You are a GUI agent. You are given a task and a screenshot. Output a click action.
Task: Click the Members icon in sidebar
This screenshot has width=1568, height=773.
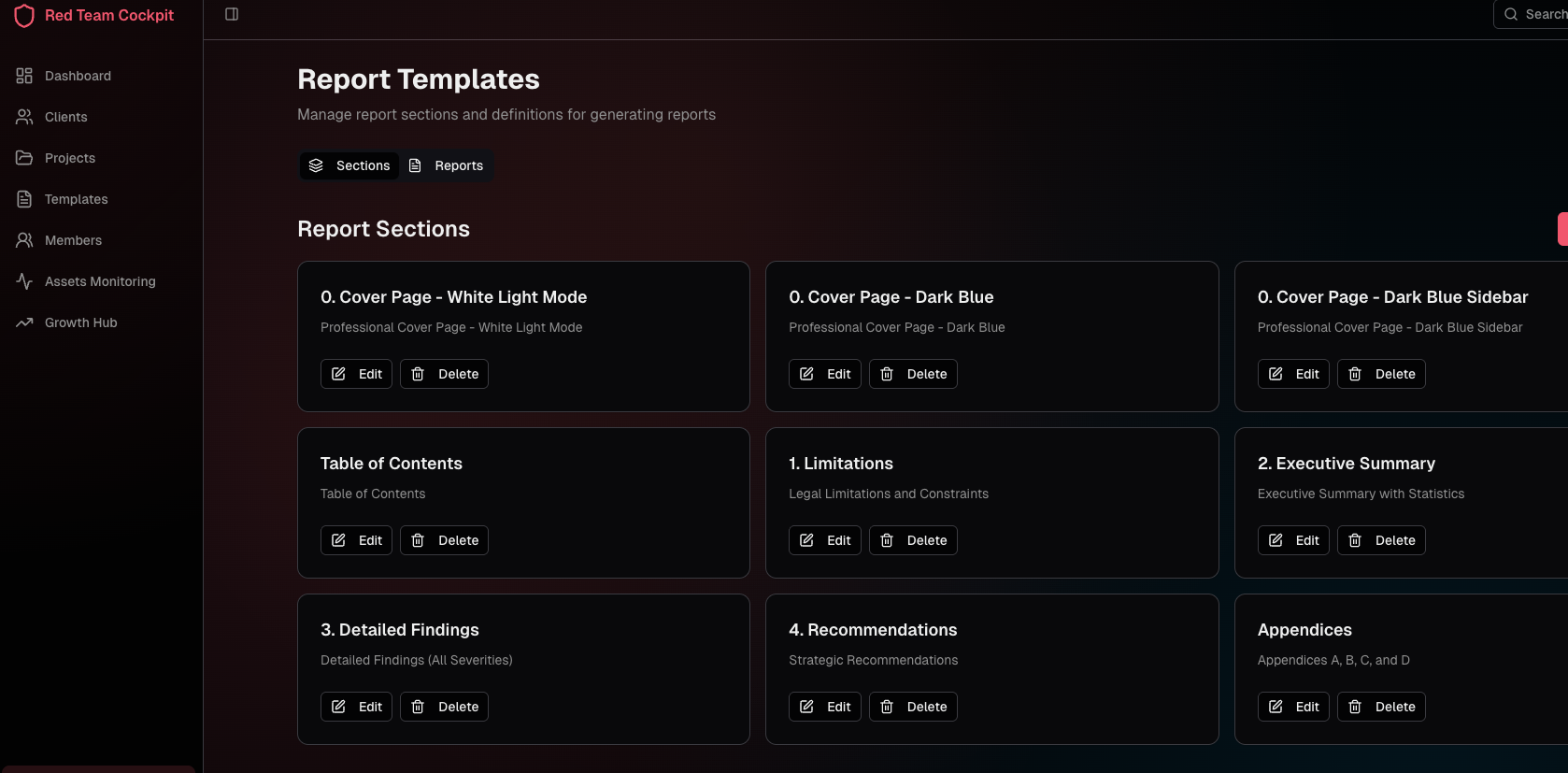tap(24, 240)
